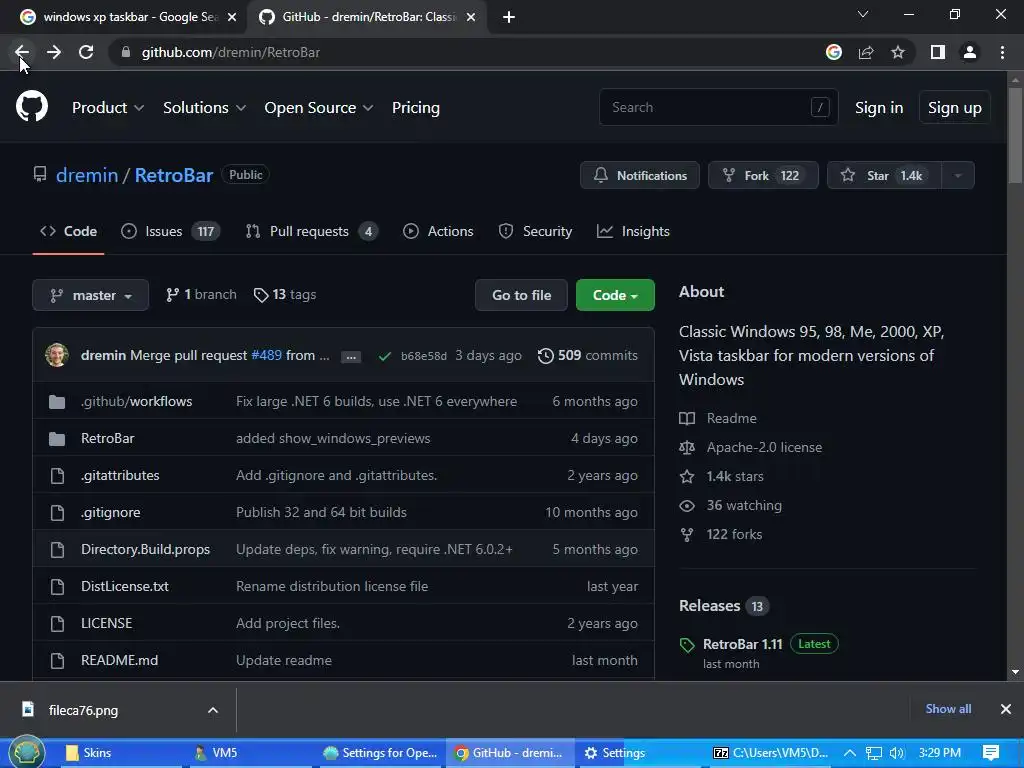The image size is (1024, 768).
Task: Click the Sign up button
Action: [955, 107]
